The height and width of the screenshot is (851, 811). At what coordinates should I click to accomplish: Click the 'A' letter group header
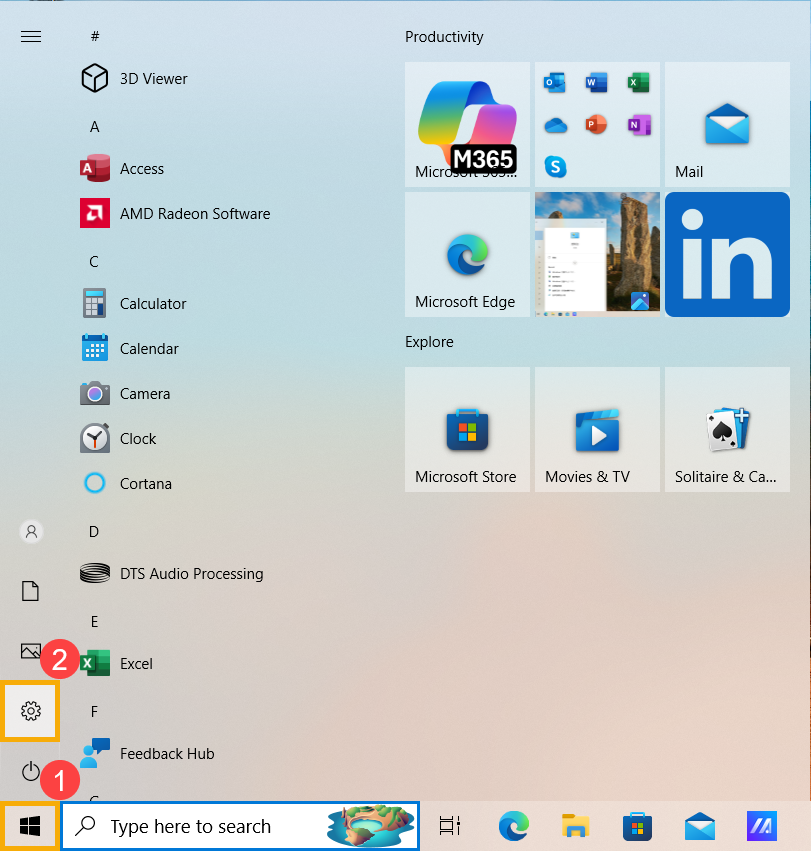94,127
